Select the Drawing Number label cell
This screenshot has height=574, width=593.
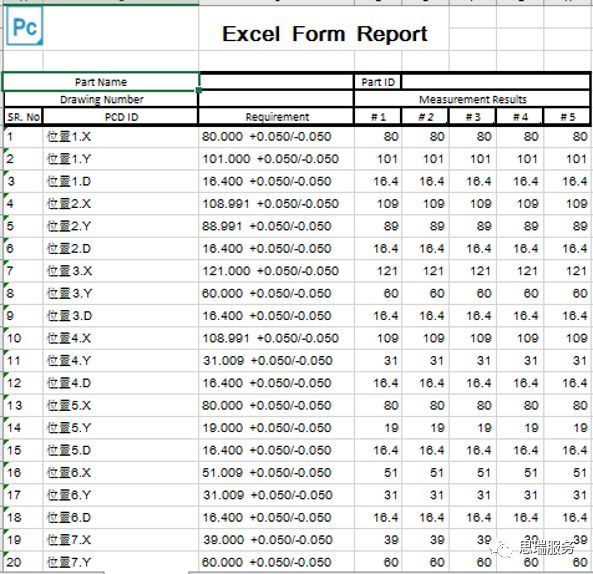(x=101, y=99)
